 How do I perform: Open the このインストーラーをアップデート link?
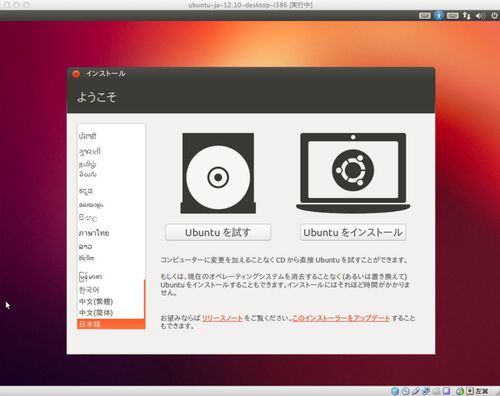341,318
